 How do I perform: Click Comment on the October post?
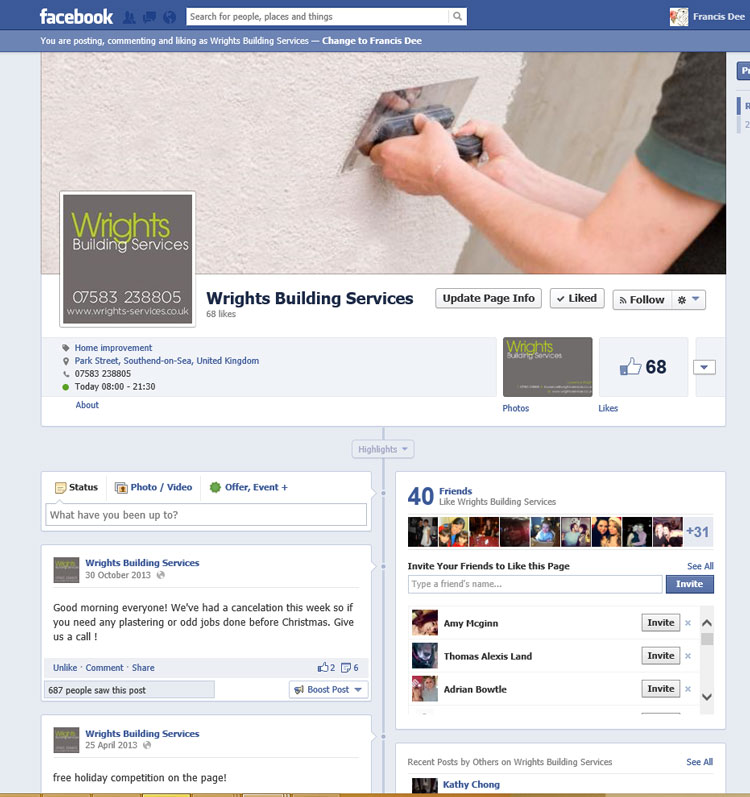point(104,667)
